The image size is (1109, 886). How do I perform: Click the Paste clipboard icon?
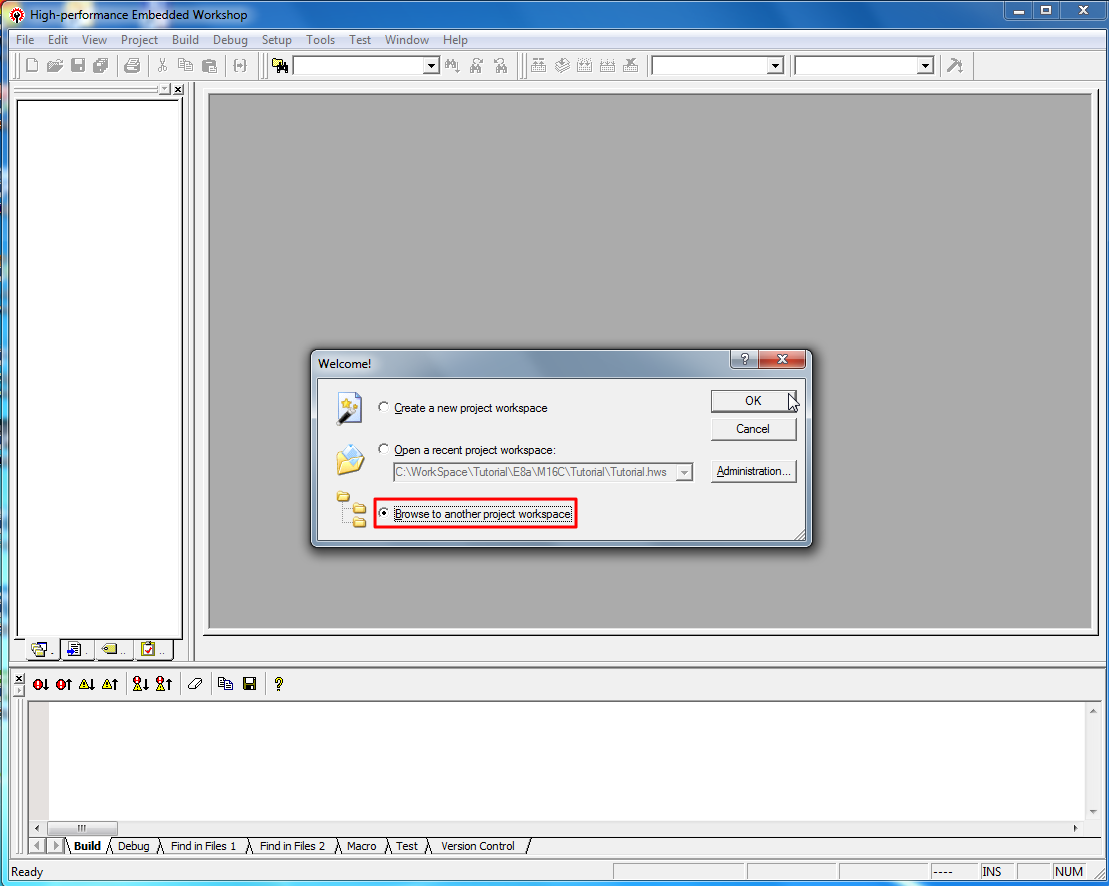click(209, 66)
